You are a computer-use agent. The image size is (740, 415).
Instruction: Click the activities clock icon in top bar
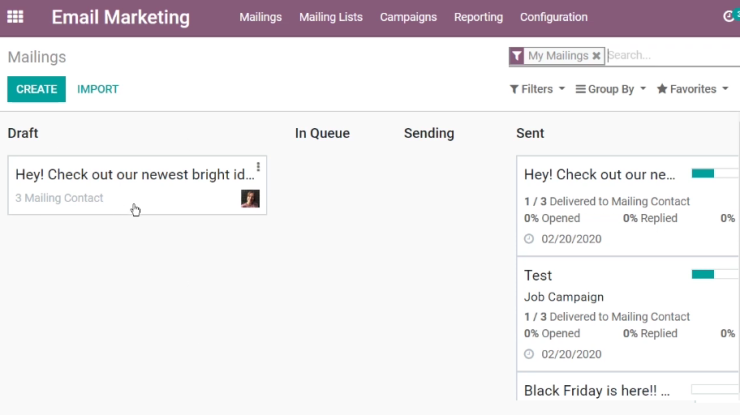tap(728, 17)
